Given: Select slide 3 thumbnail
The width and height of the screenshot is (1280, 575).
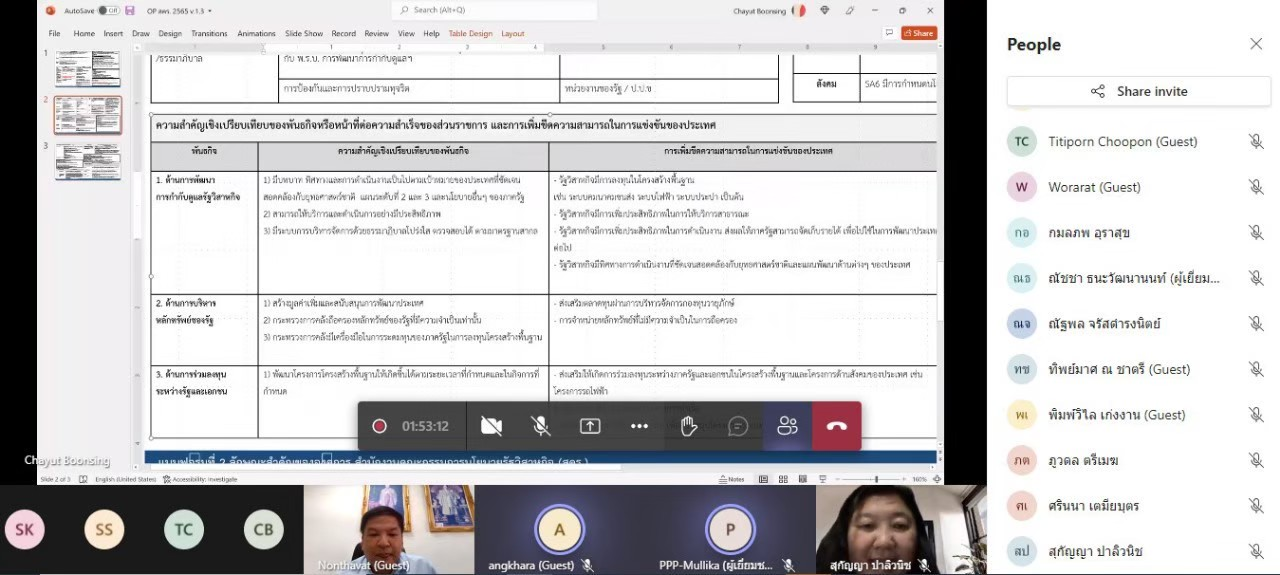Looking at the screenshot, I should tap(88, 161).
